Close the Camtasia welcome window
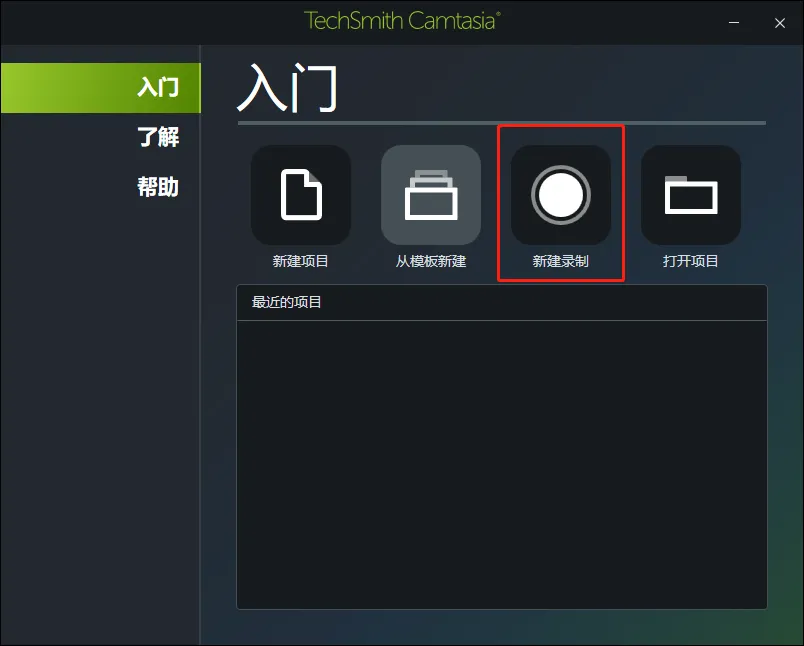 780,23
